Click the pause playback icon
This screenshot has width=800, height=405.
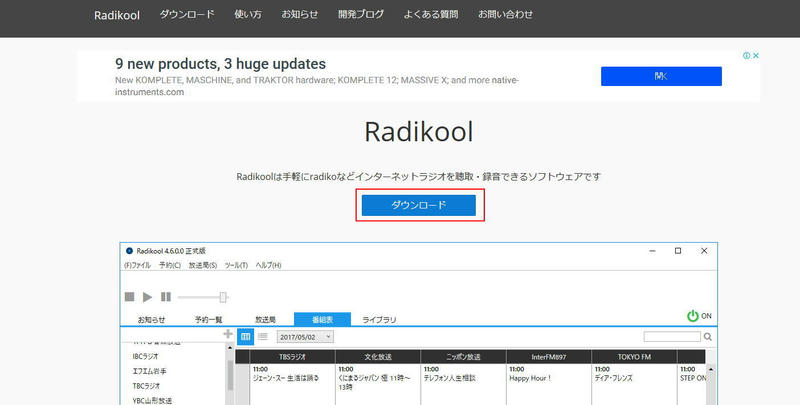pyautogui.click(x=166, y=297)
